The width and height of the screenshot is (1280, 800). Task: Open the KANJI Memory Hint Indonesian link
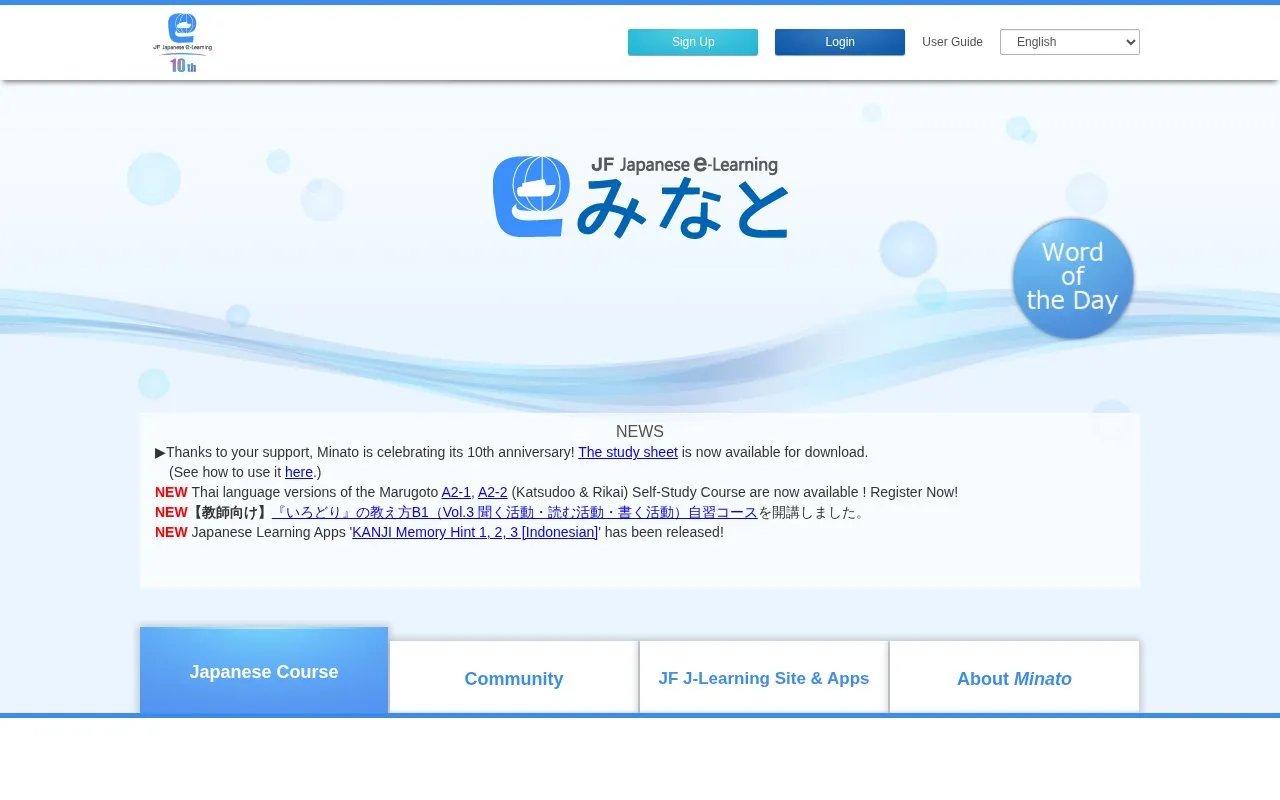pyautogui.click(x=475, y=532)
